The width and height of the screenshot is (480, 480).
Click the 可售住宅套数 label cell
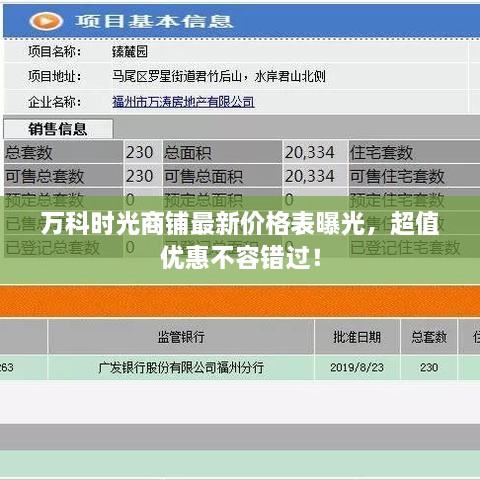(414, 176)
